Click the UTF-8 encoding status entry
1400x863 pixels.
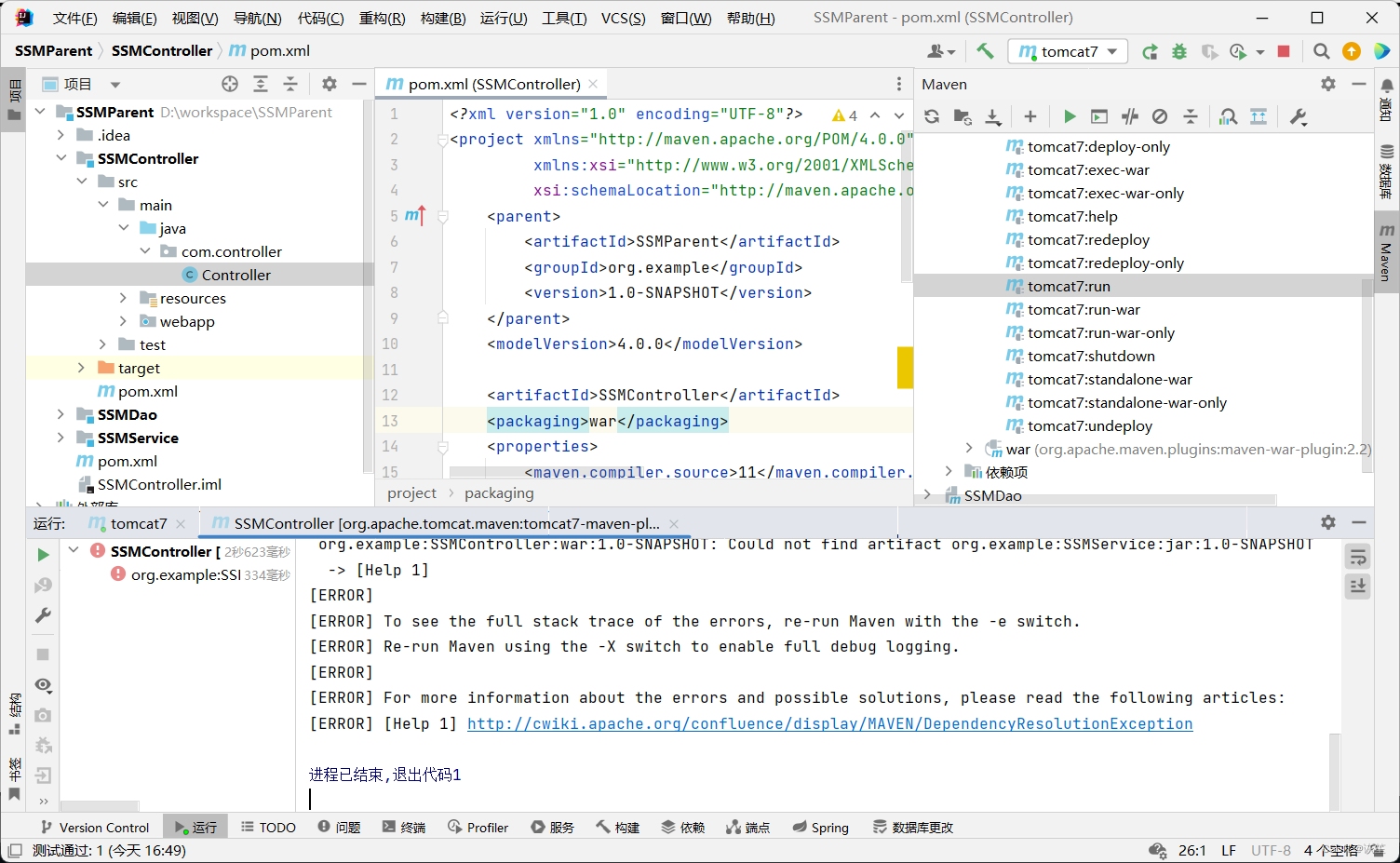[1271, 850]
